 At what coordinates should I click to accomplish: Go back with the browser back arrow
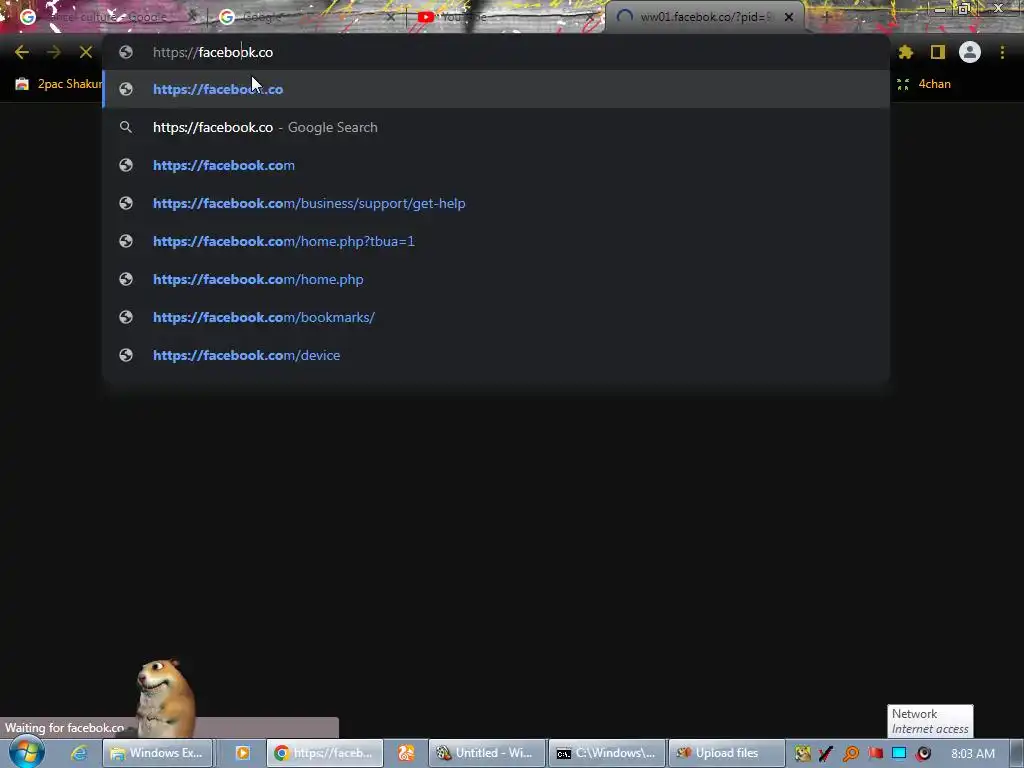tap(22, 52)
